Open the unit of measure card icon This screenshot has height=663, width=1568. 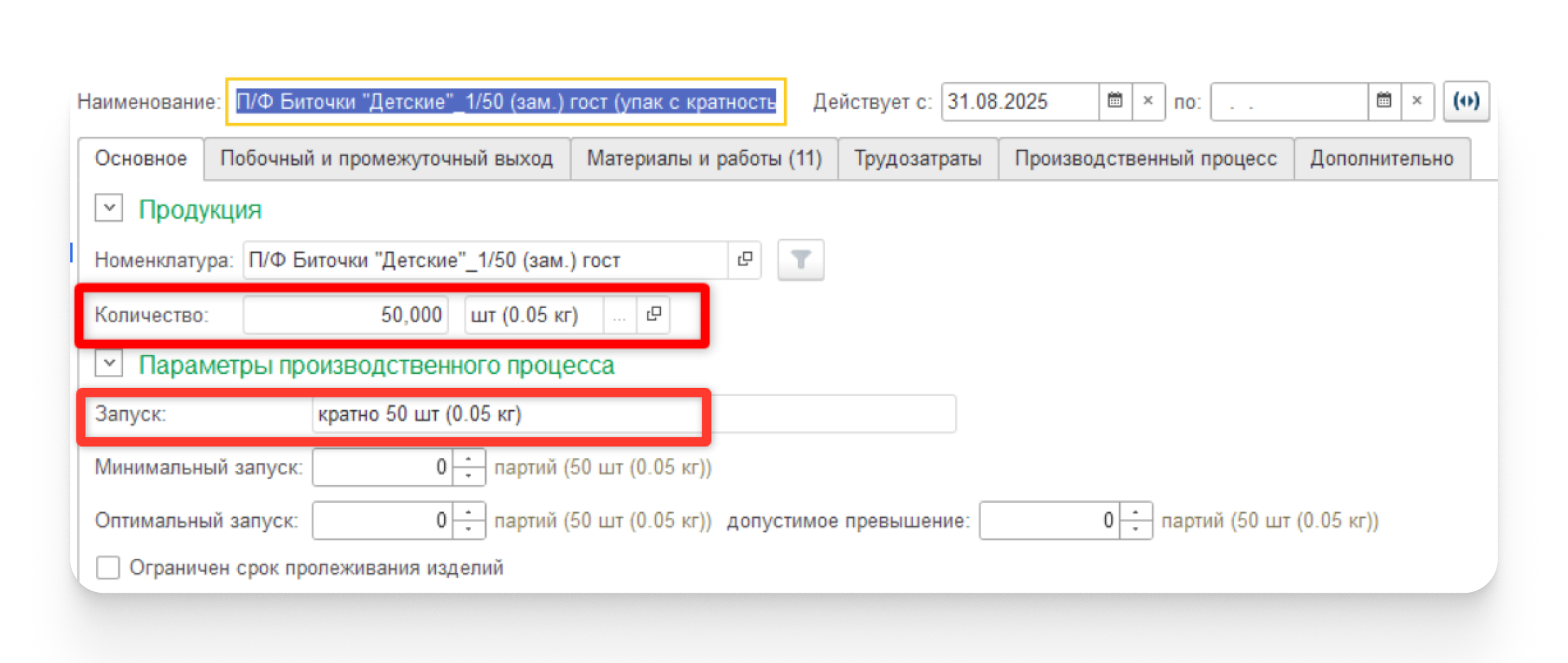pos(654,315)
